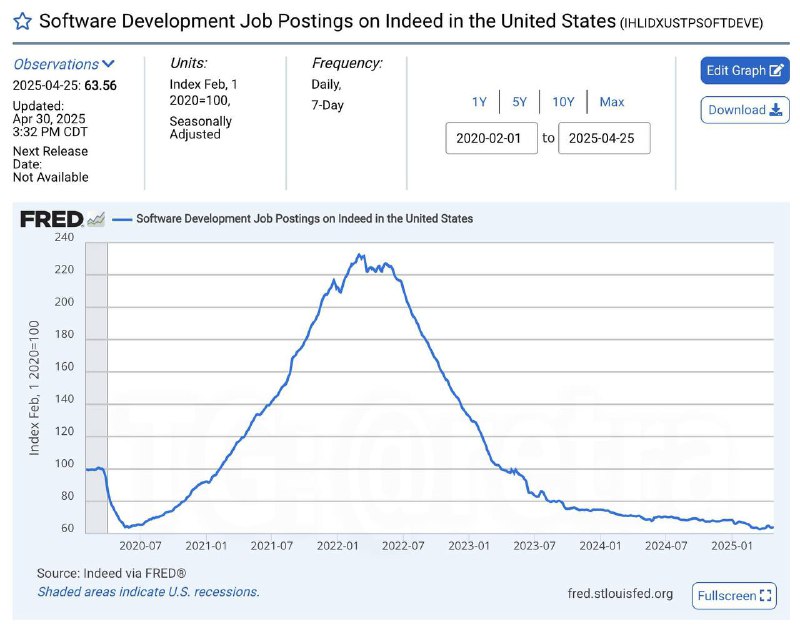Click the 2022-01 x-axis label
800x629 pixels.
[x=337, y=546]
